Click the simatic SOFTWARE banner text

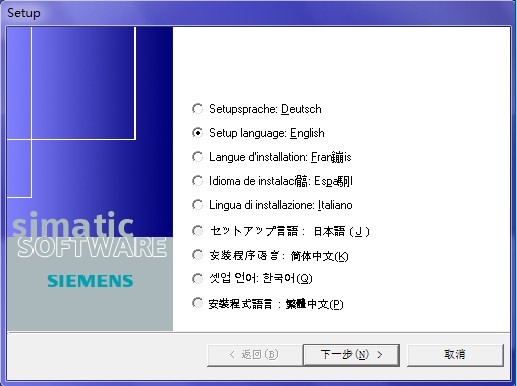[x=90, y=235]
